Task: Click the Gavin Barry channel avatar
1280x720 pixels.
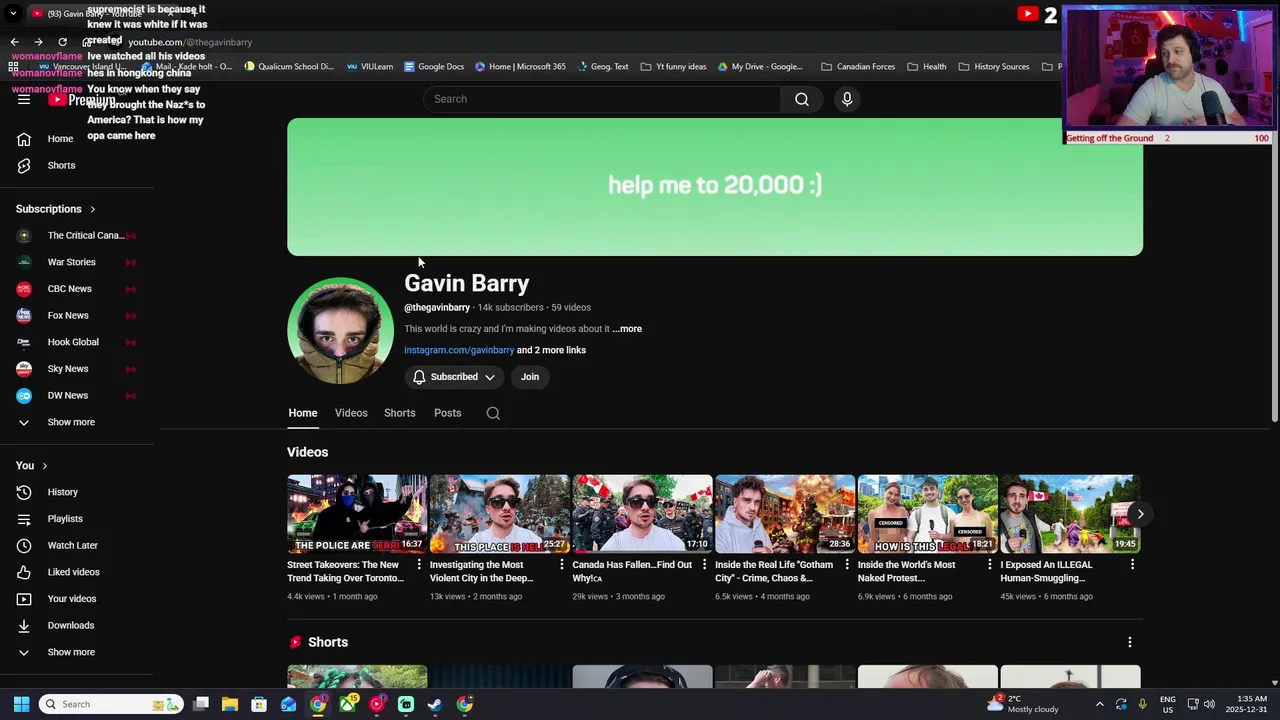Action: tap(340, 331)
